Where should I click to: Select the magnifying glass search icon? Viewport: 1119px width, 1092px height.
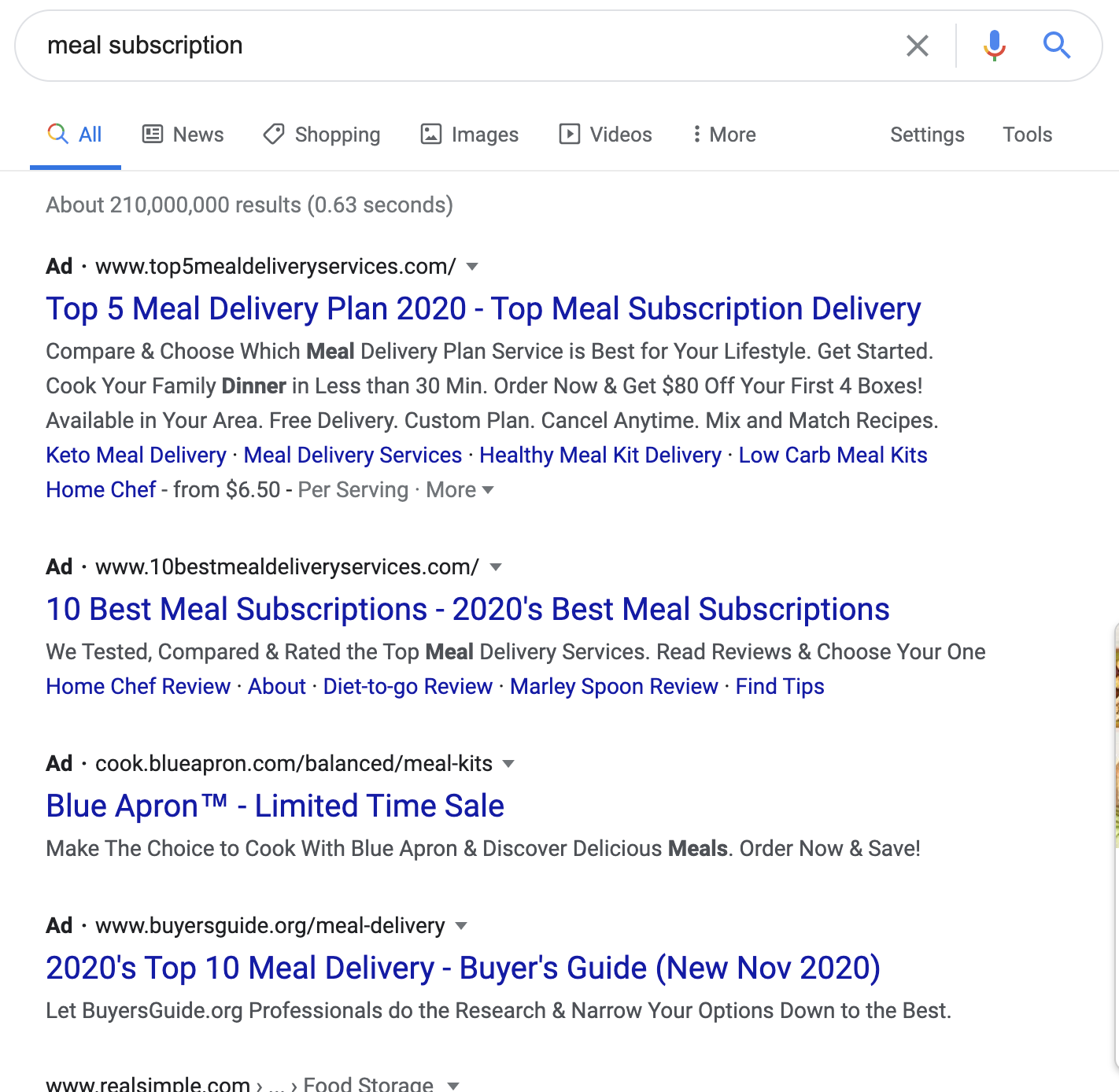[x=1058, y=45]
